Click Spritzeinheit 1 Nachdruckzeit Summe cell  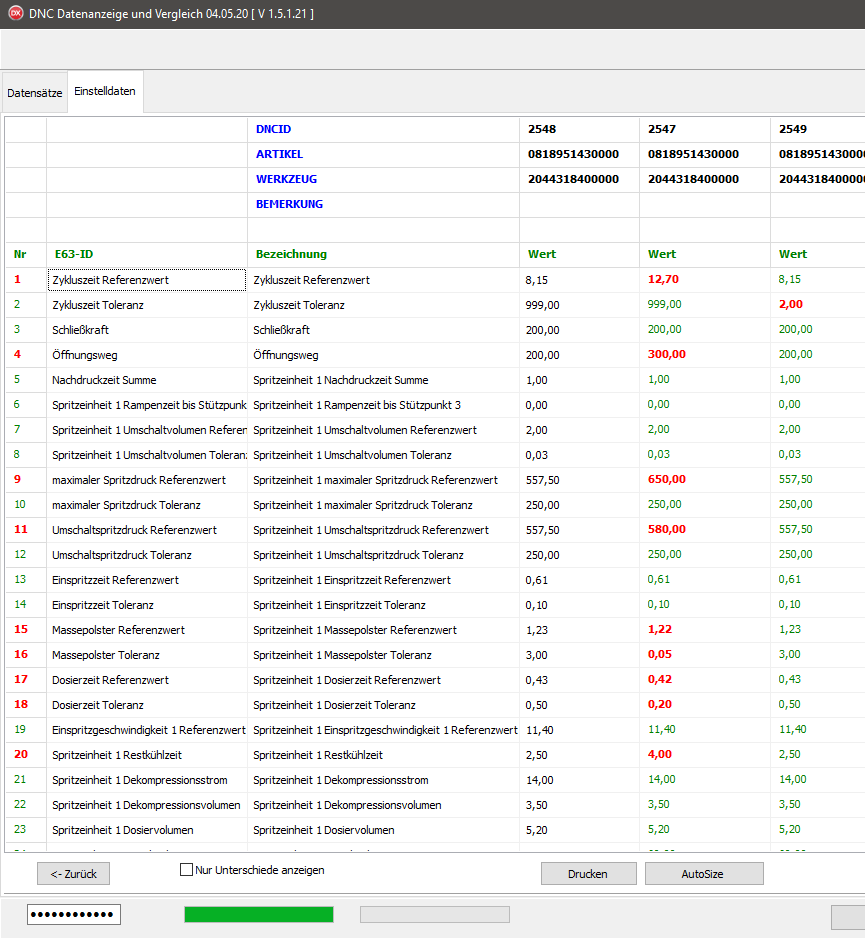coord(340,380)
